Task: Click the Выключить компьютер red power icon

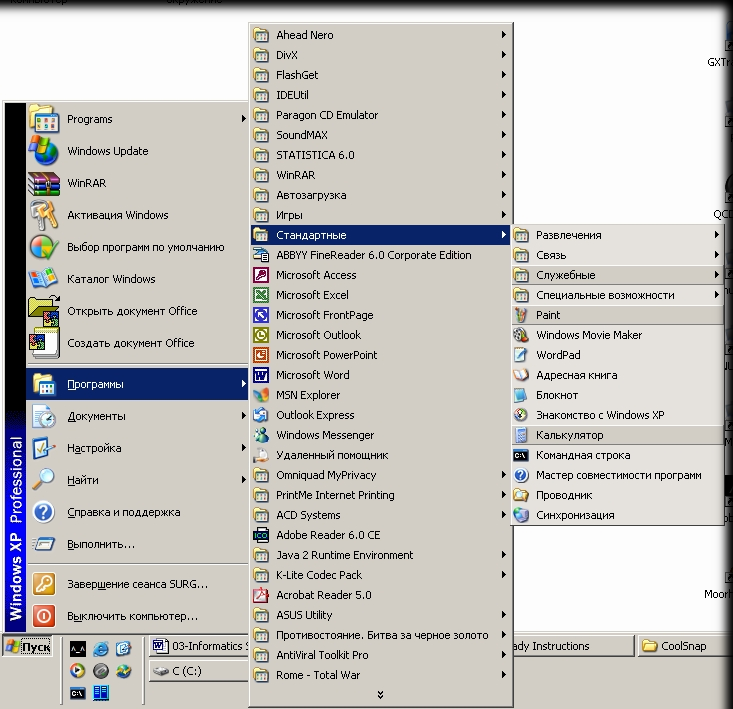Action: 43,616
